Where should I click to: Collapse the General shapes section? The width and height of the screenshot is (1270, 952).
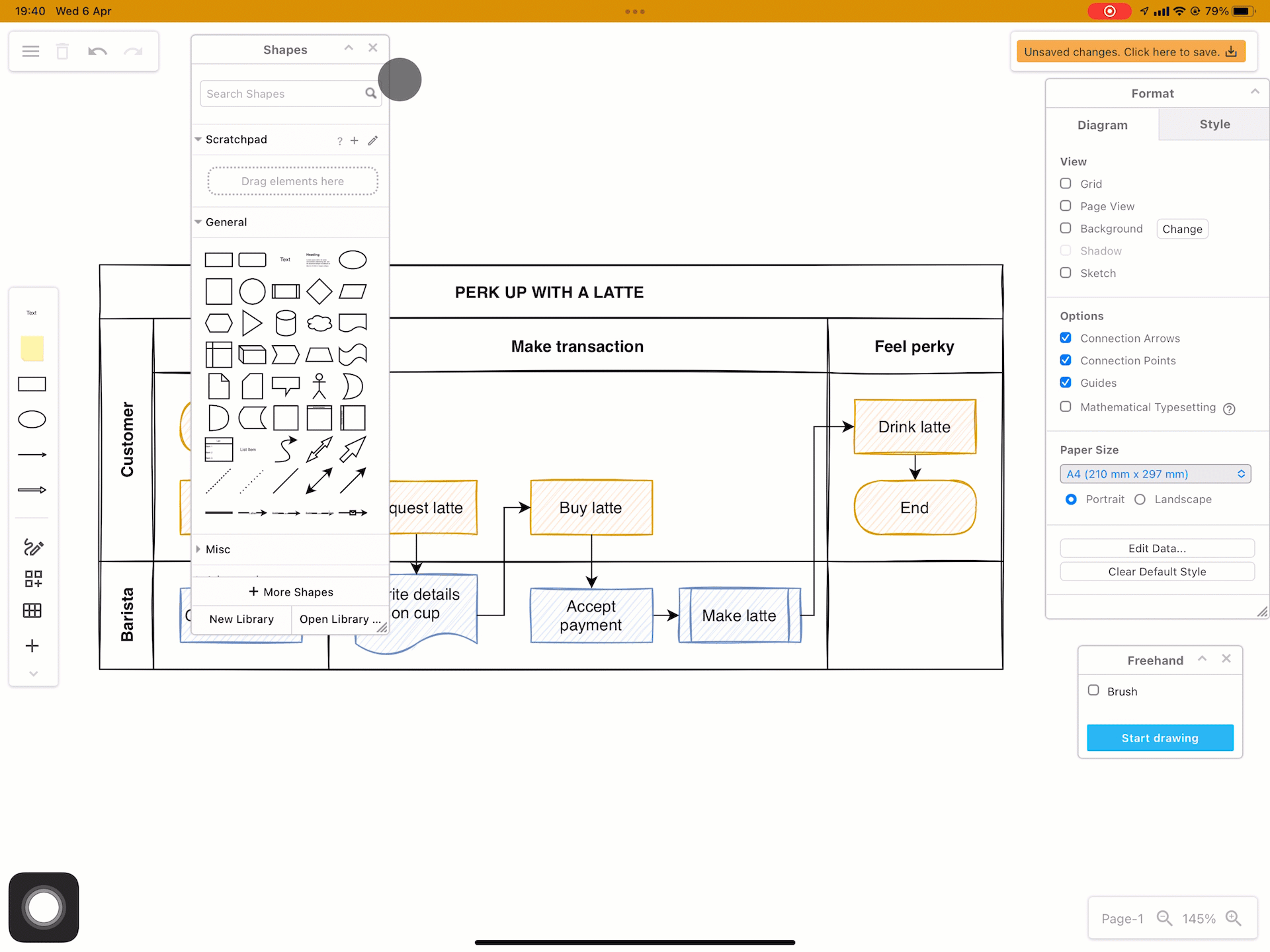pyautogui.click(x=198, y=222)
